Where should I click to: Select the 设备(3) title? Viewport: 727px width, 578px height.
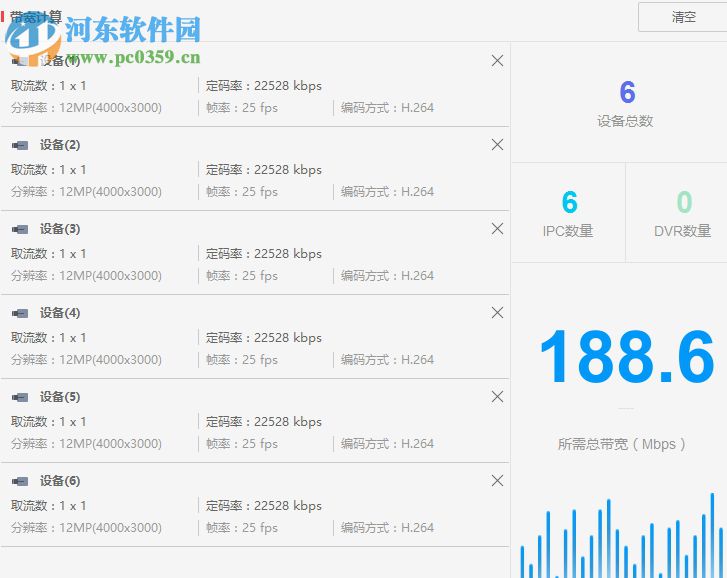60,229
